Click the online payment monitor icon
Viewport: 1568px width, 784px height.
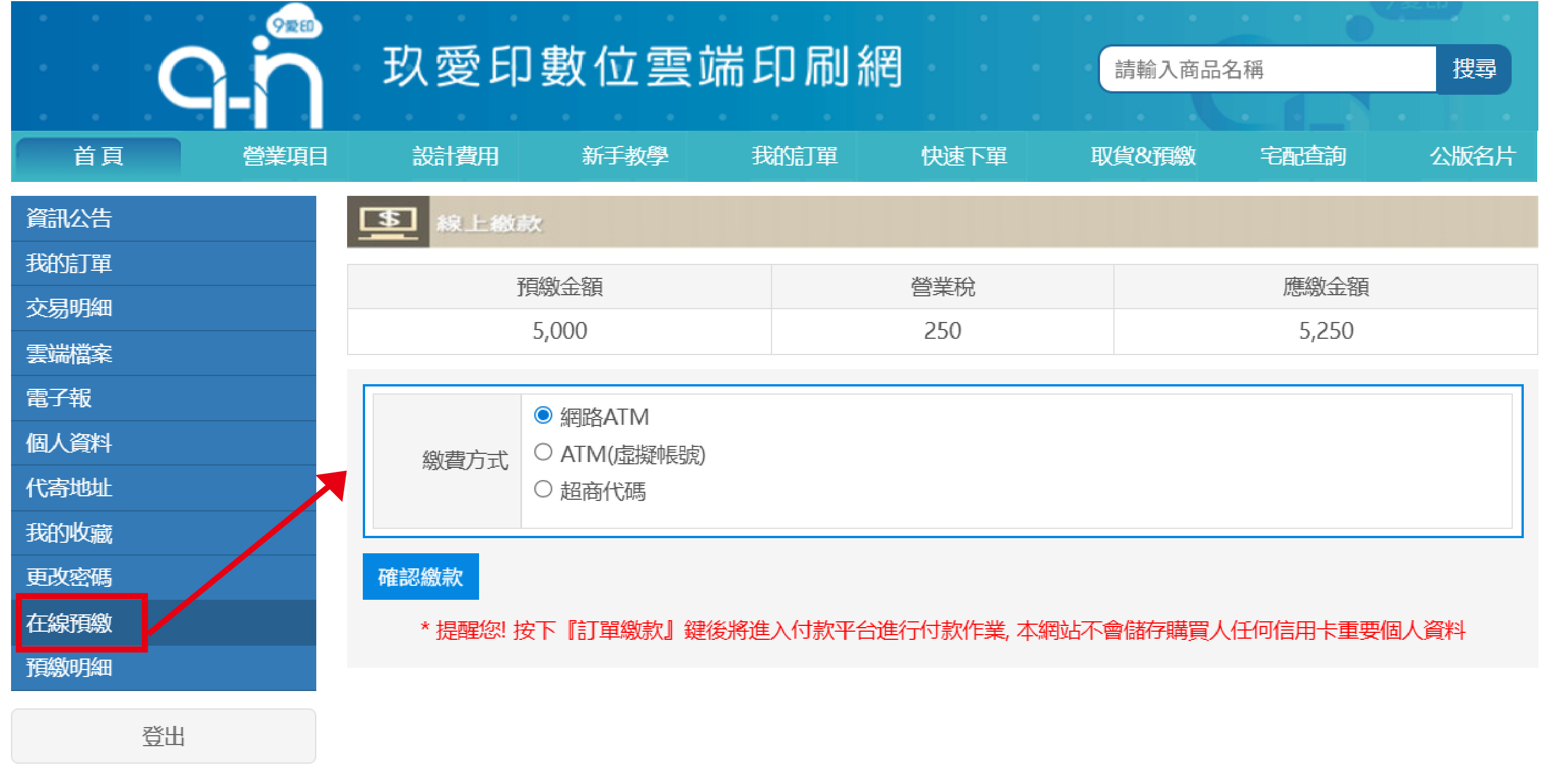(x=388, y=222)
